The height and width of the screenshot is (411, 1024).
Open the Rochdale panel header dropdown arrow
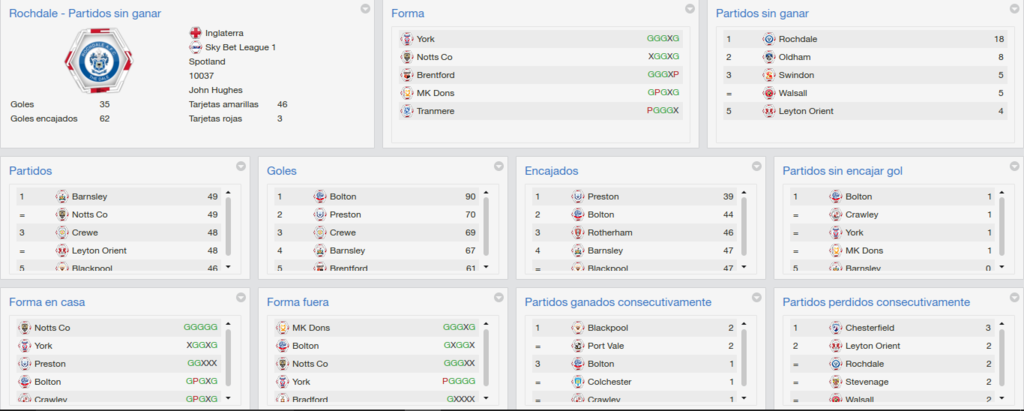point(366,9)
